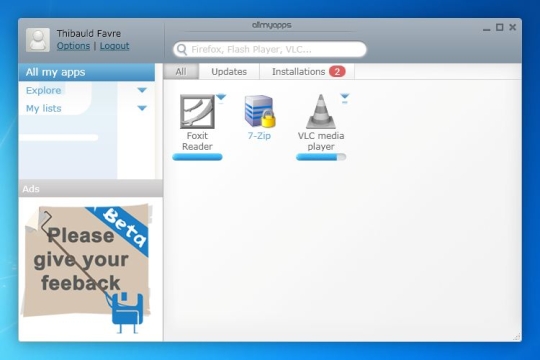Select All my apps in sidebar
The height and width of the screenshot is (360, 540).
(x=86, y=72)
